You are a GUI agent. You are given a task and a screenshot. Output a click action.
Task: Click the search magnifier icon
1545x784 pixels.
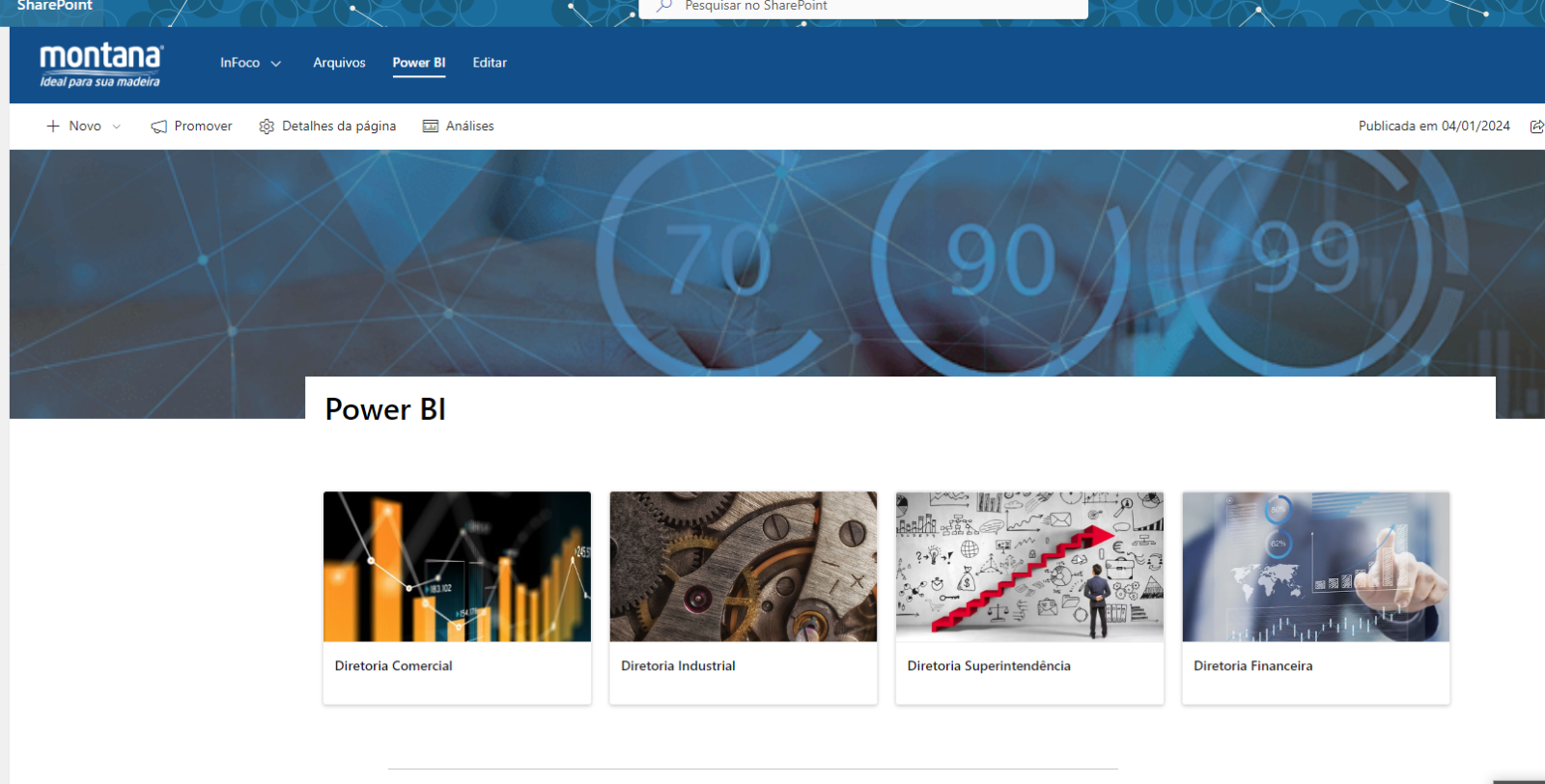[x=664, y=6]
